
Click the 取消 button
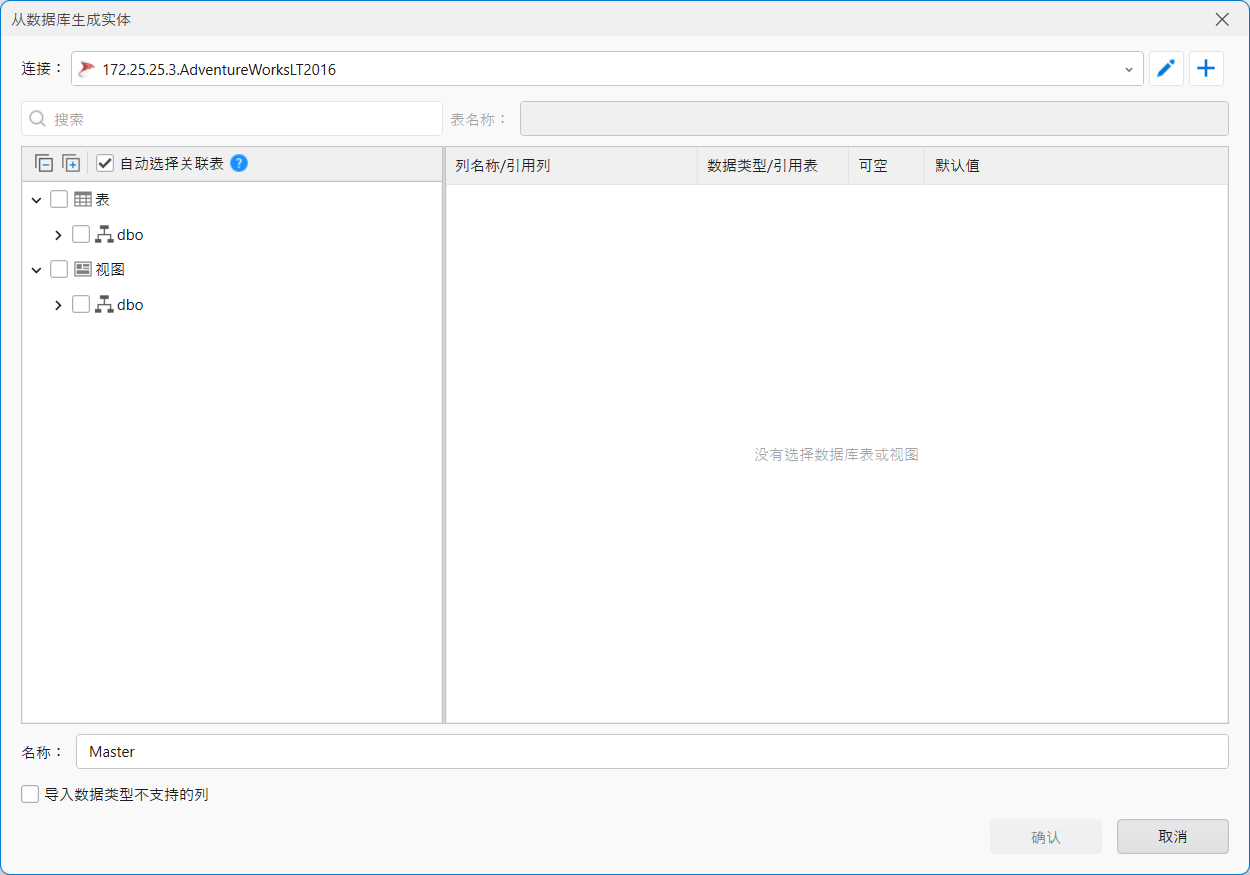tap(1172, 836)
